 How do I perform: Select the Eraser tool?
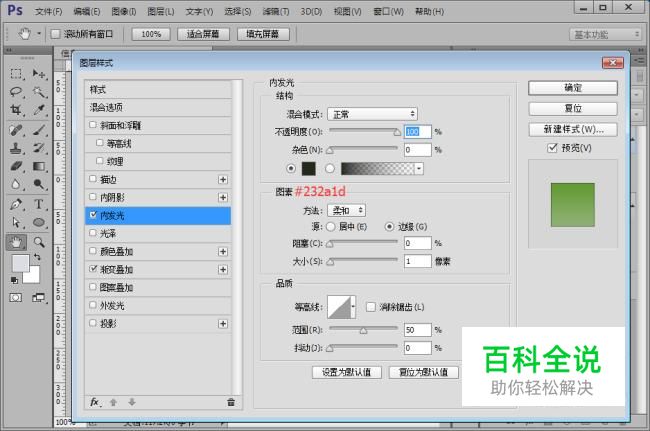16,166
